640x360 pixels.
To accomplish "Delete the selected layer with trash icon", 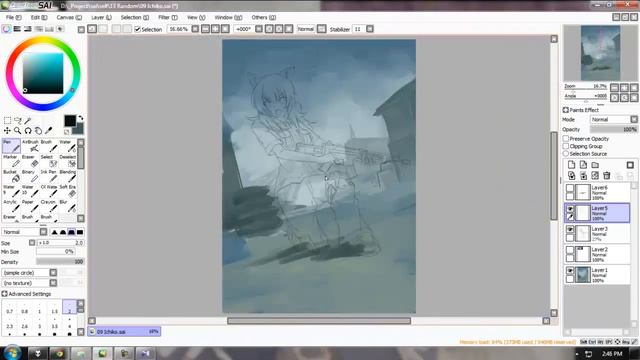I will pos(607,176).
